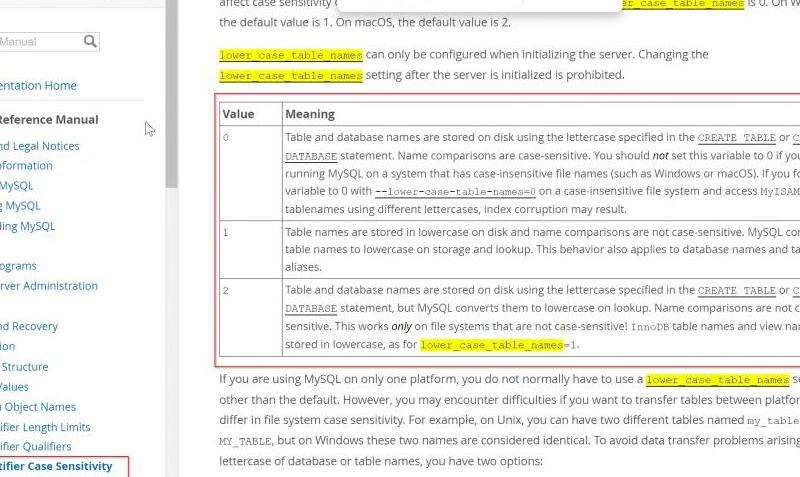The height and width of the screenshot is (477, 800).
Task: Click highlighted lower_case_table_names=1 in table
Action: tap(498, 345)
